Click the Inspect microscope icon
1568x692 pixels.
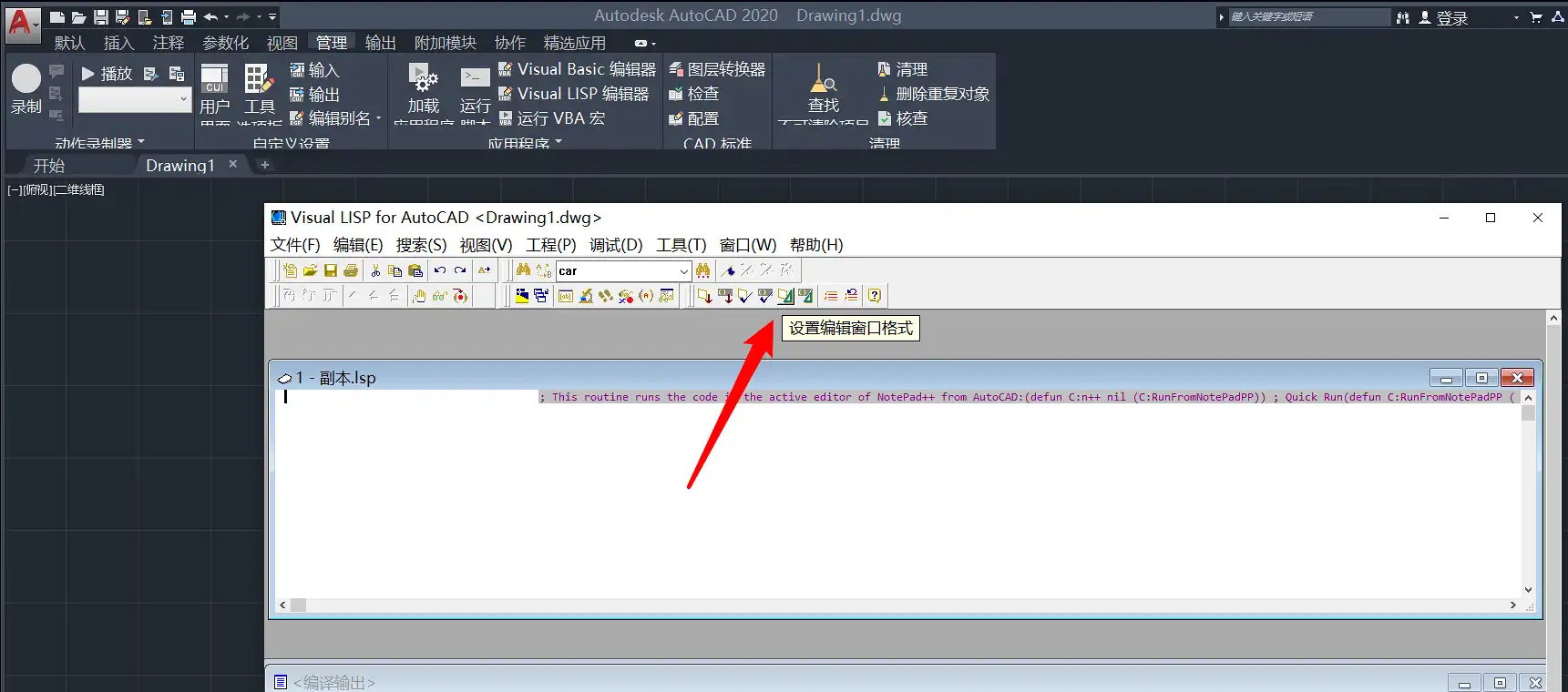click(586, 296)
